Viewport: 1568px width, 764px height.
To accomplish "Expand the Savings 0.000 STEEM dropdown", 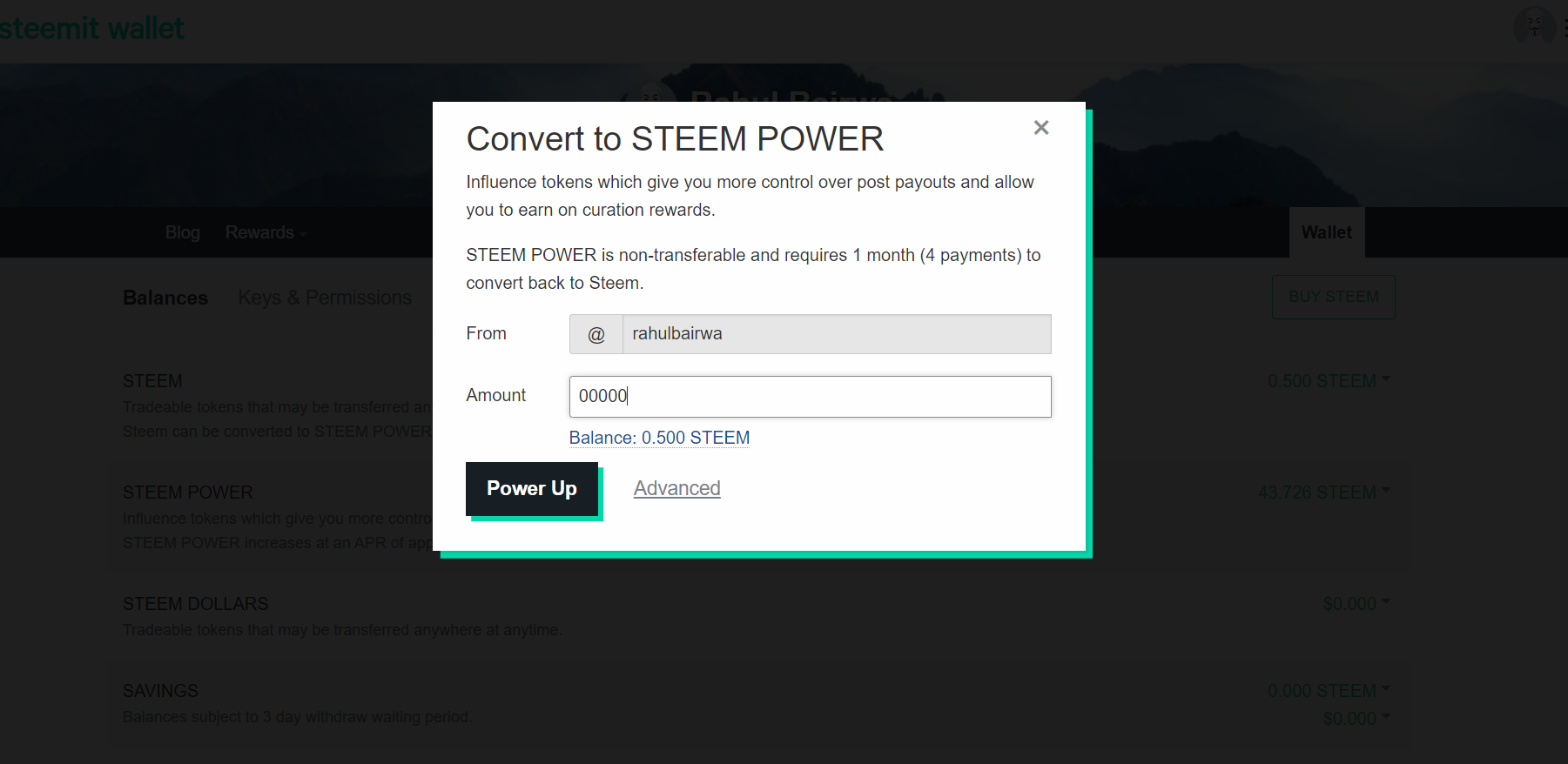I will pyautogui.click(x=1329, y=691).
